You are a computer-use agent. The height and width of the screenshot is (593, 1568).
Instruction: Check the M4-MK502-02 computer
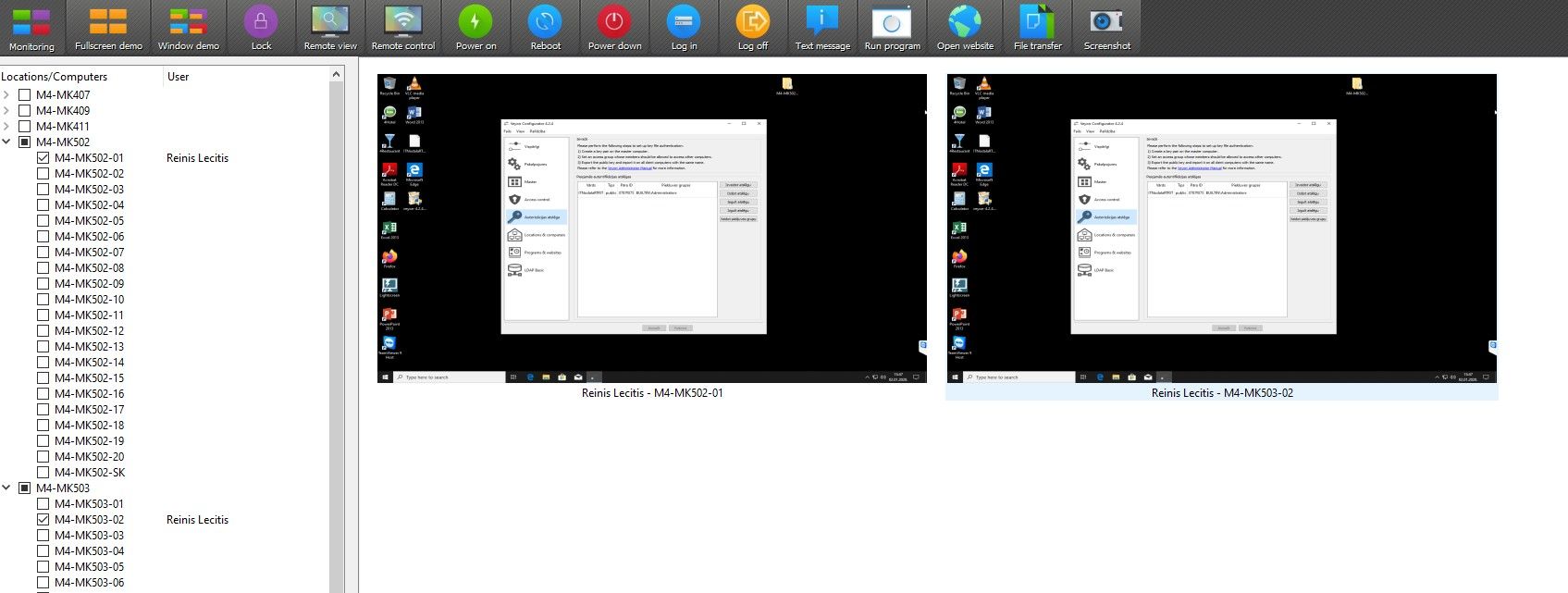click(x=43, y=173)
